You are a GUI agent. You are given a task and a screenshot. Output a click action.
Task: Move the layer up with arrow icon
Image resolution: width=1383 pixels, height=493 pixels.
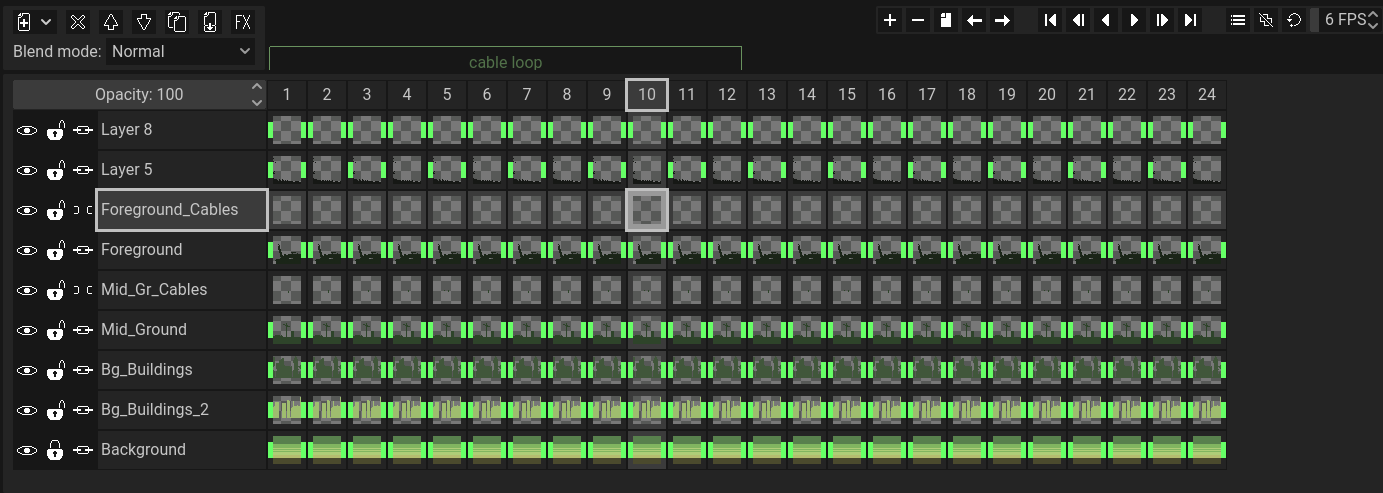[111, 21]
